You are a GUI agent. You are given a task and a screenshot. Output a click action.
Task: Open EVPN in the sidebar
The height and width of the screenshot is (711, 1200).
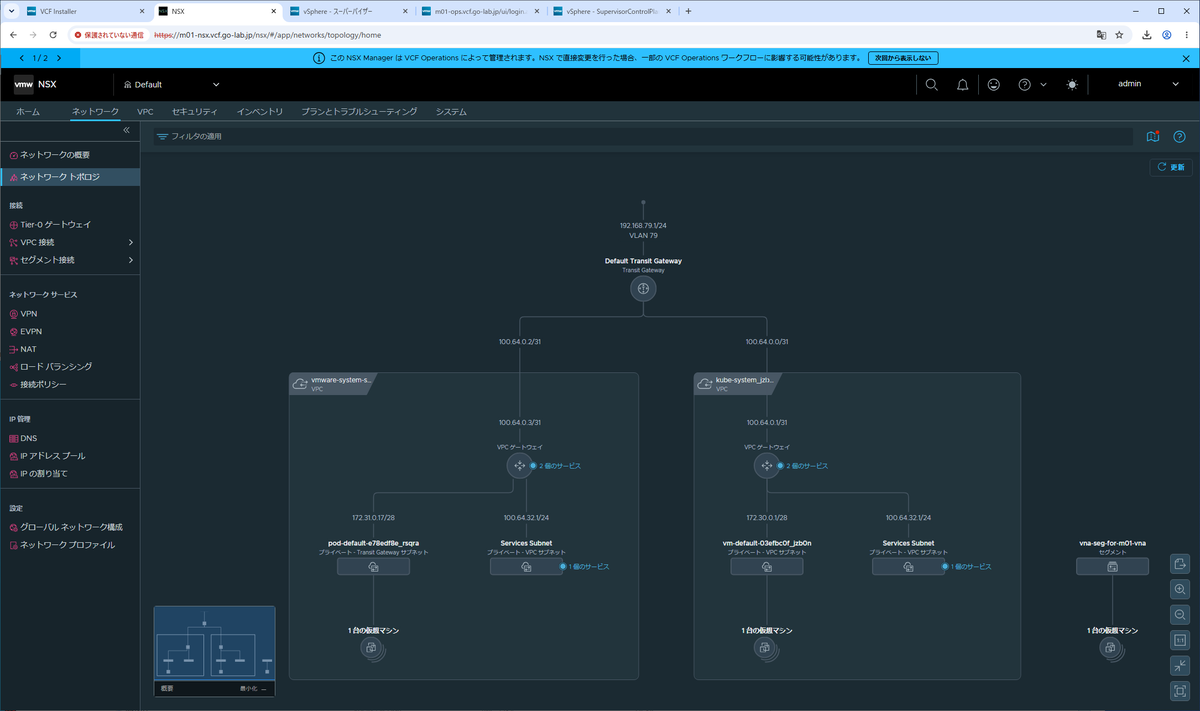(x=31, y=331)
